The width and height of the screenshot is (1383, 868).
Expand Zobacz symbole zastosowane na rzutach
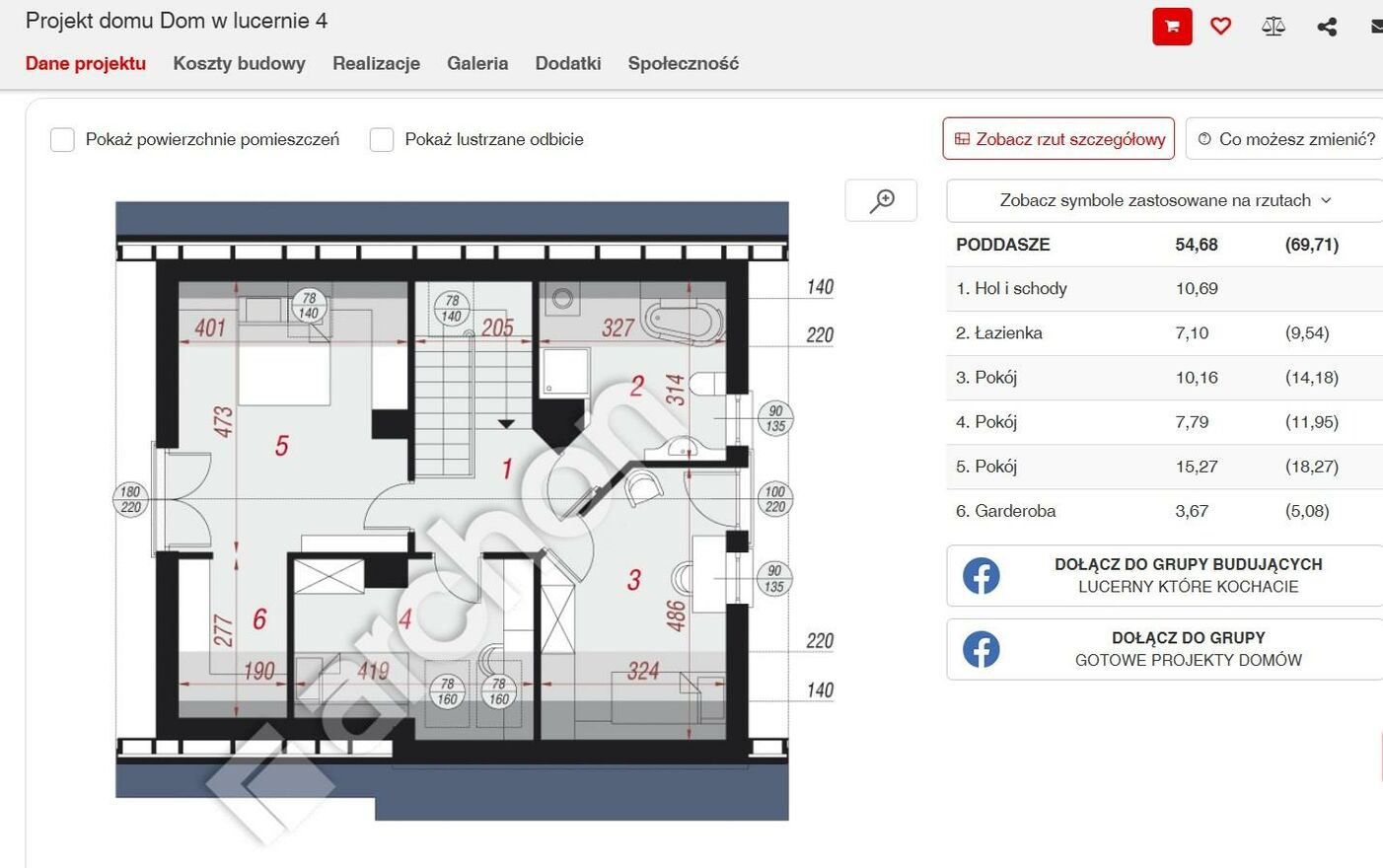point(1164,200)
